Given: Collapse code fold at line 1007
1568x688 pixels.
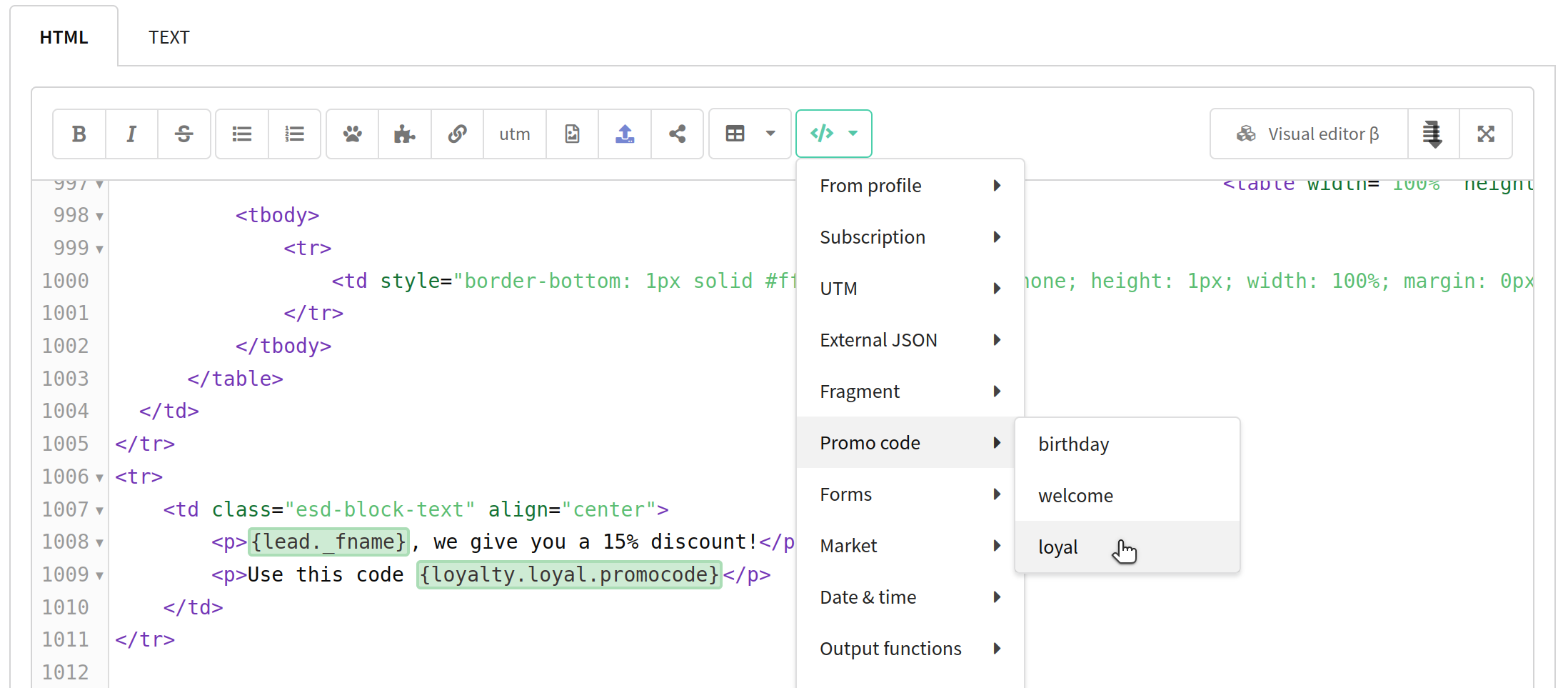Looking at the screenshot, I should click(x=100, y=510).
